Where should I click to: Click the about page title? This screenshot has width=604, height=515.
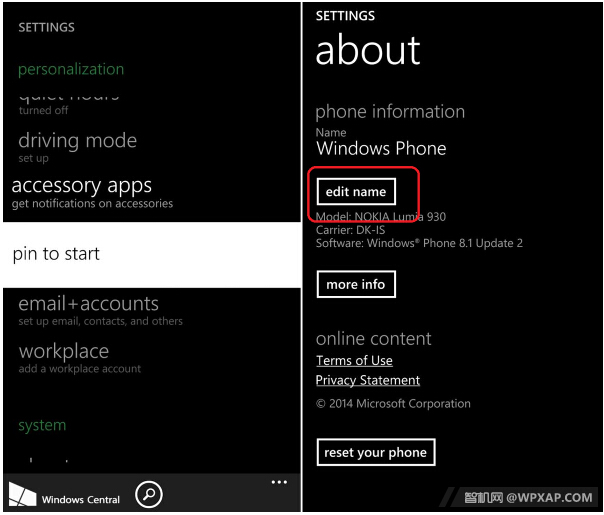tap(368, 50)
